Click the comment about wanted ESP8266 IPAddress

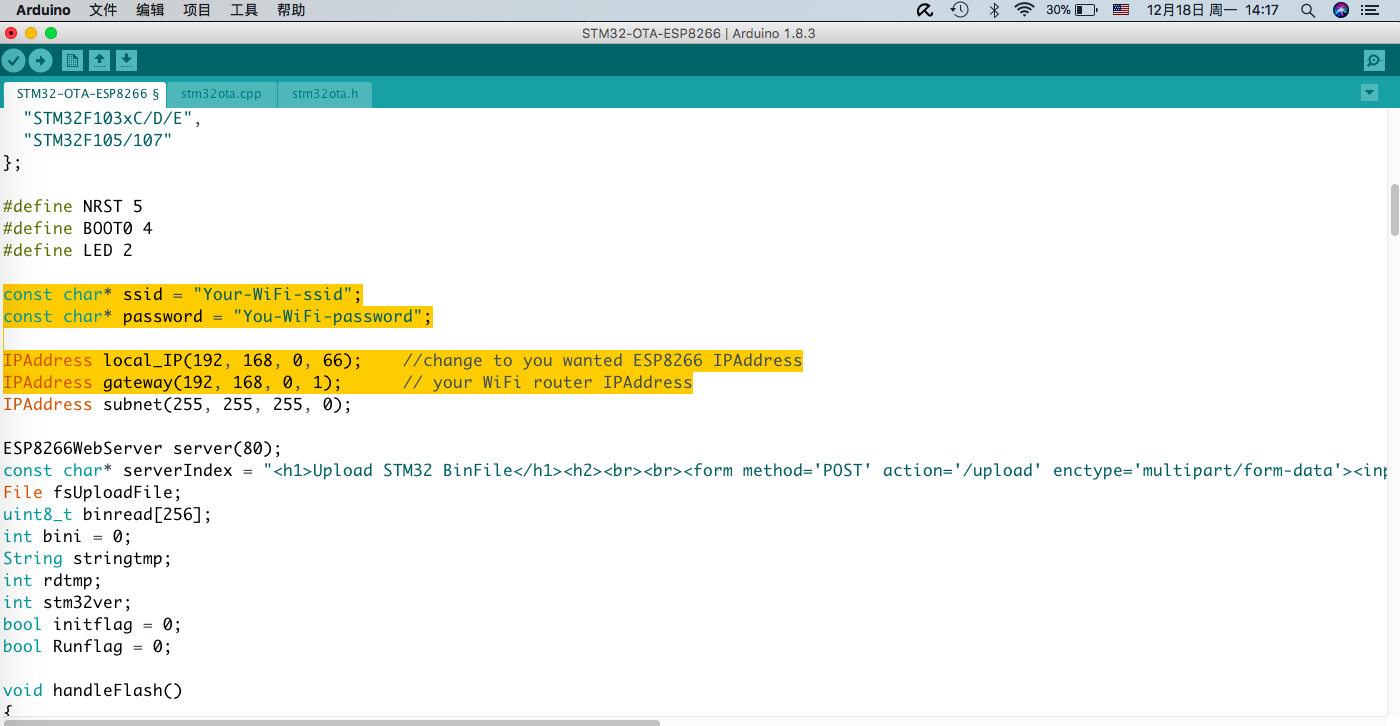tap(603, 360)
